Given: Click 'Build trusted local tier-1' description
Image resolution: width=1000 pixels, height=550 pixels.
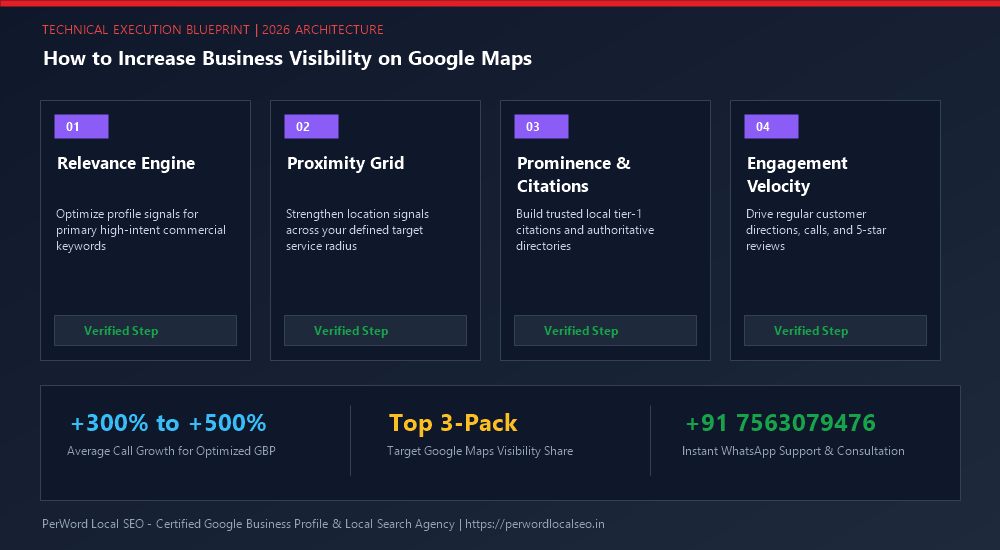Looking at the screenshot, I should pyautogui.click(x=585, y=230).
